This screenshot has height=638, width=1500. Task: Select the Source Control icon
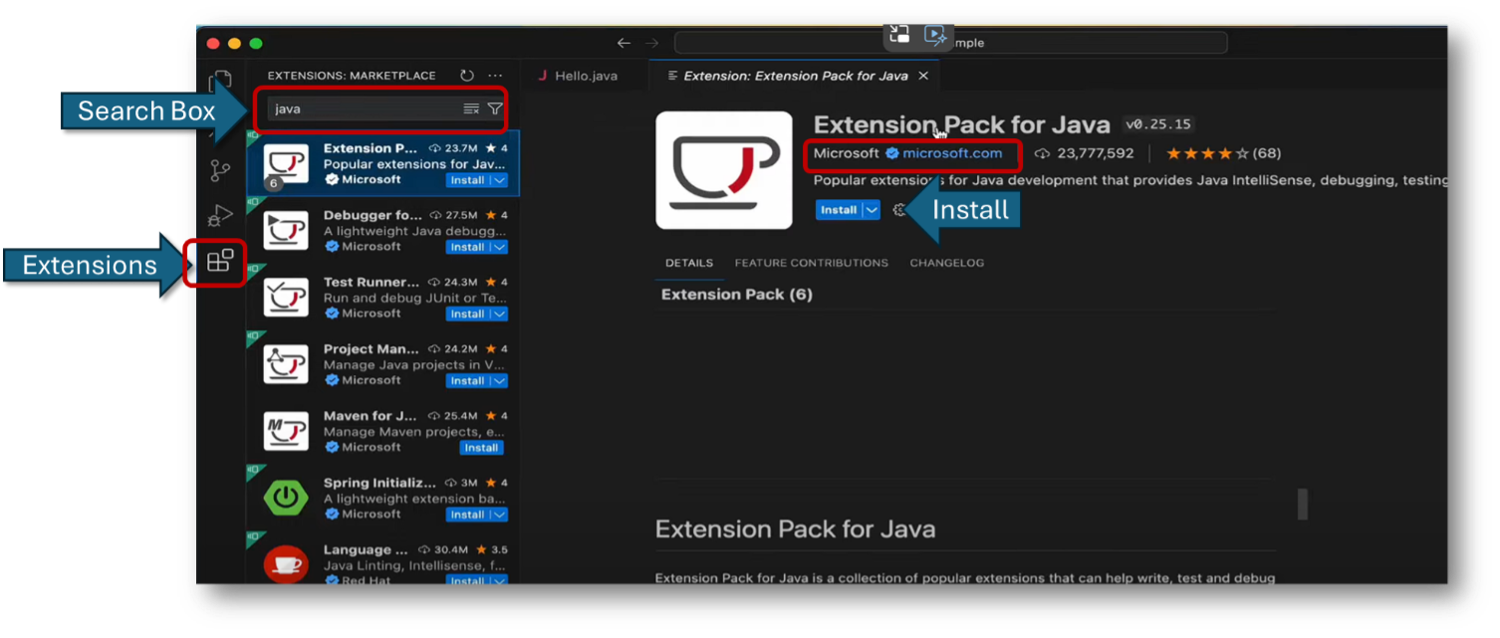pos(221,170)
